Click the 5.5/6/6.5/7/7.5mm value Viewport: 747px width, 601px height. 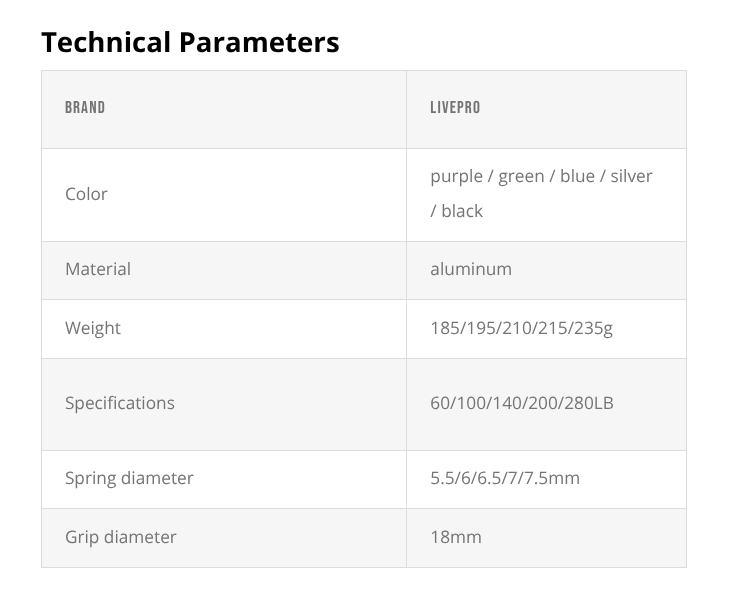505,478
